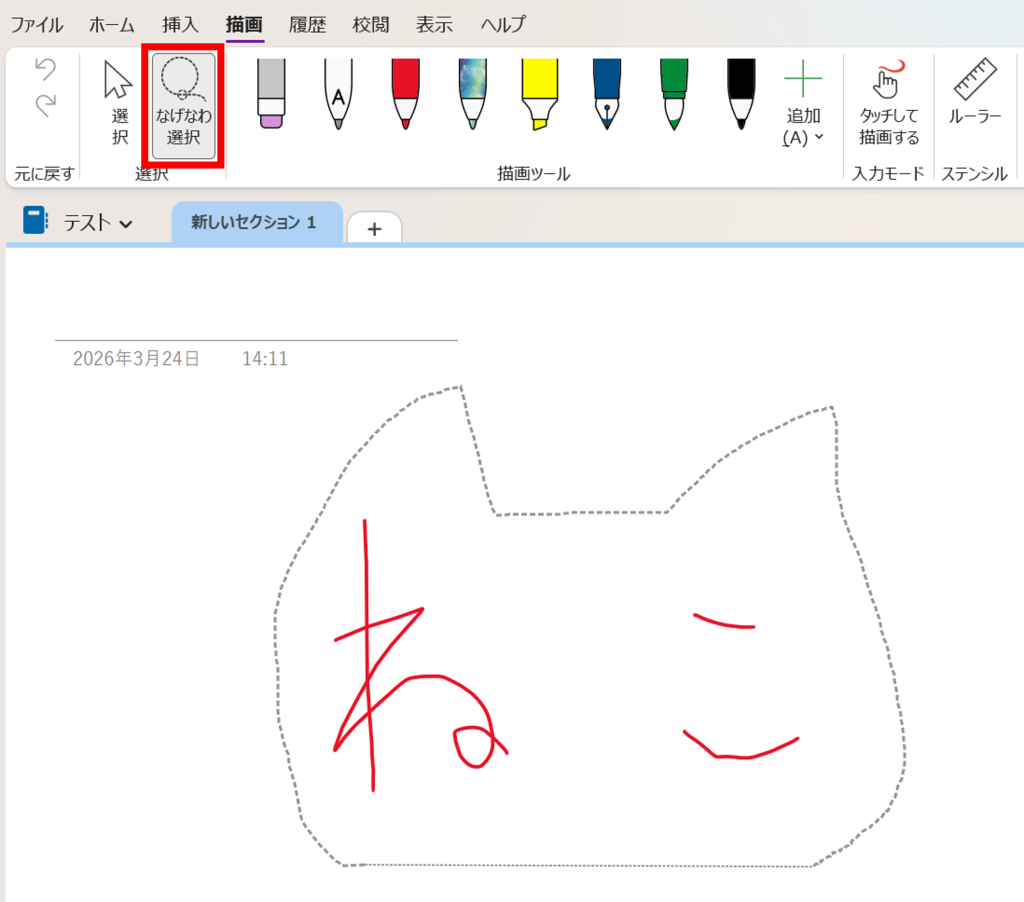This screenshot has height=902, width=1024.
Task: Switch to the Insert (挿入) tab
Action: tap(180, 24)
